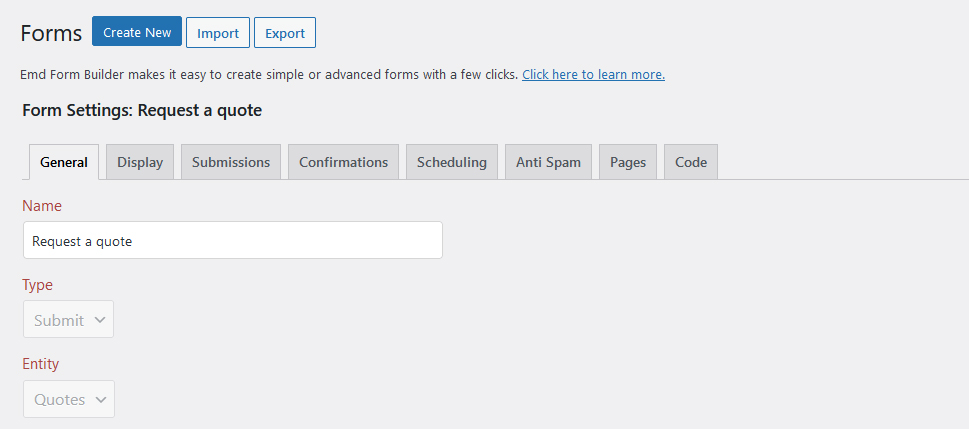Select the General tab
The height and width of the screenshot is (429, 969).
(x=64, y=162)
